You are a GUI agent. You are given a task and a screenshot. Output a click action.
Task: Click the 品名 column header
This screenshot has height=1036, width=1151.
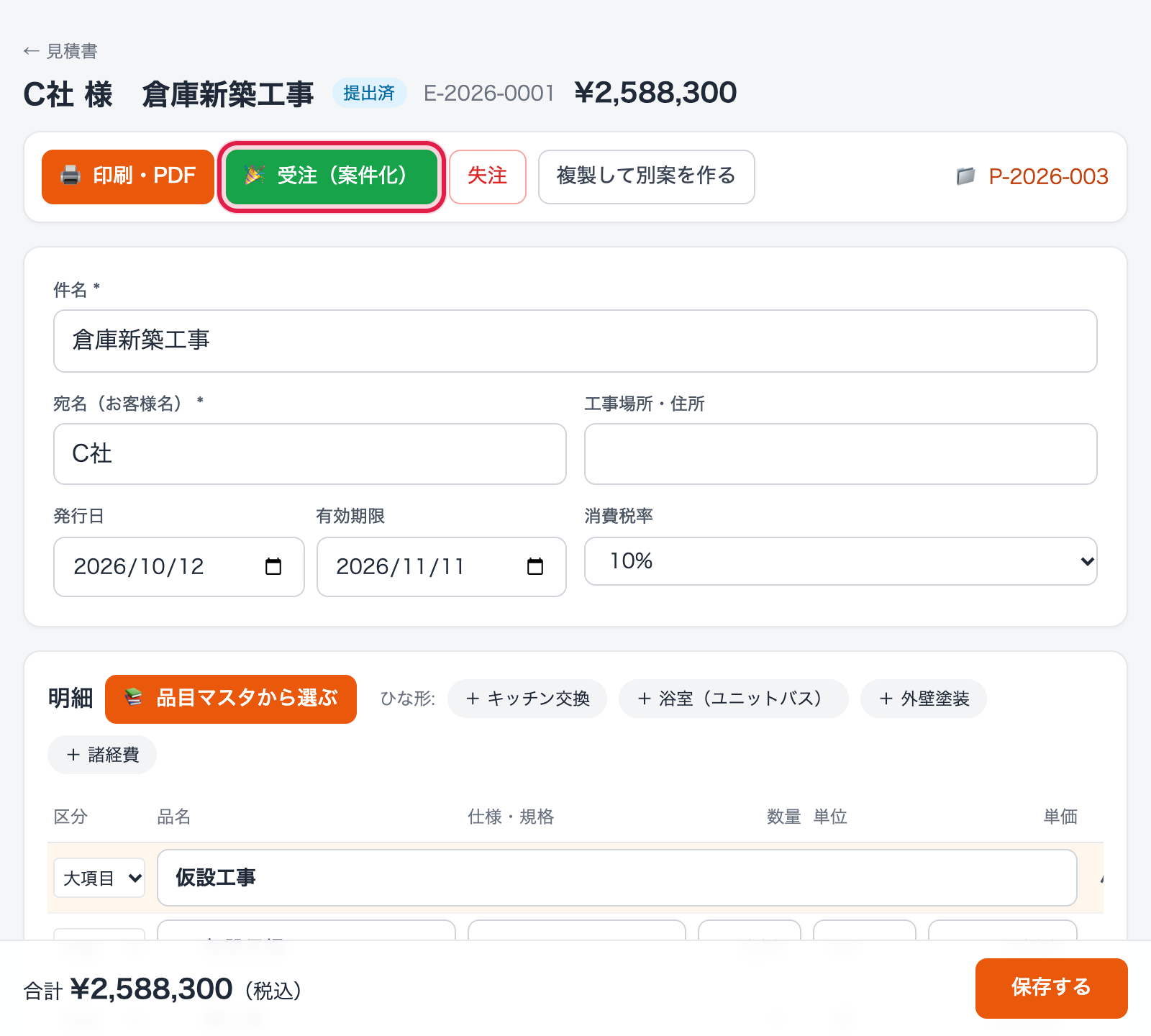click(173, 817)
